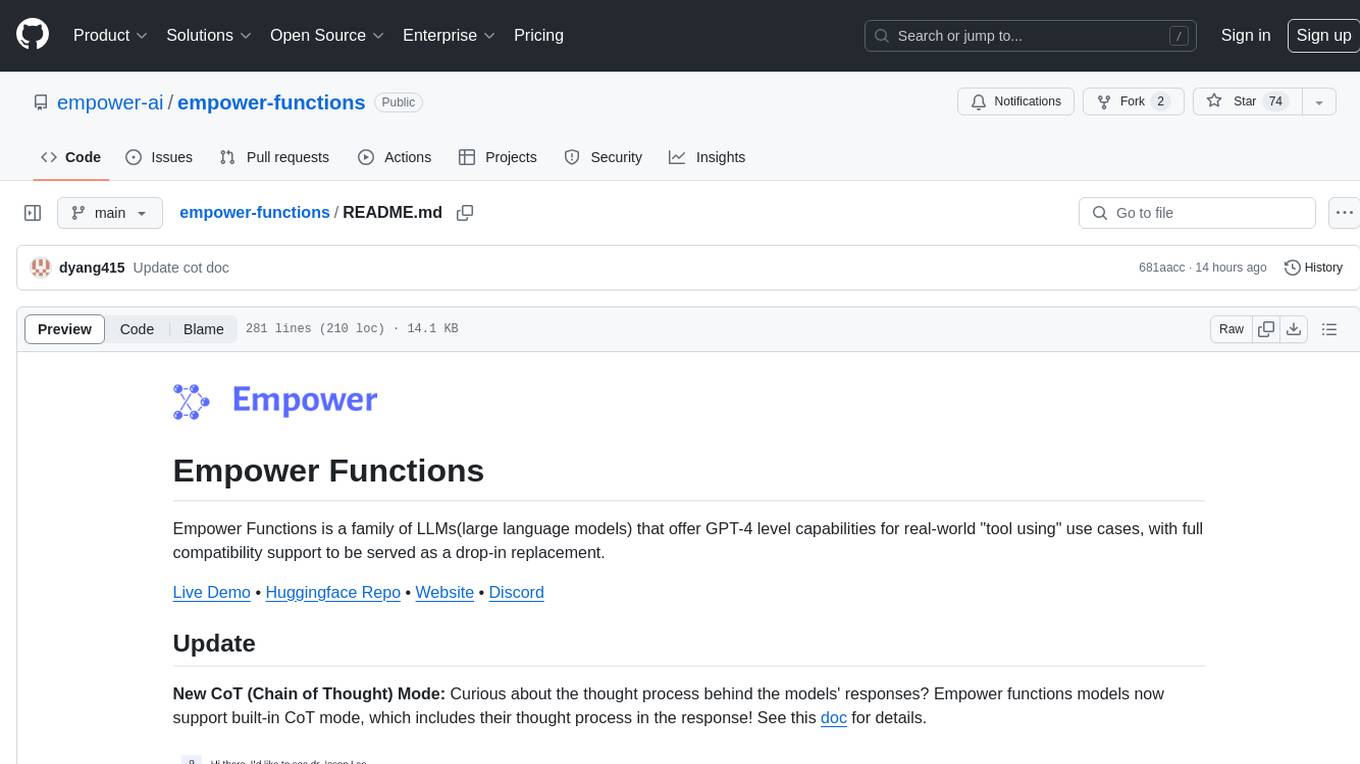Open the Huggingface Repo link
The height and width of the screenshot is (764, 1360).
click(333, 592)
